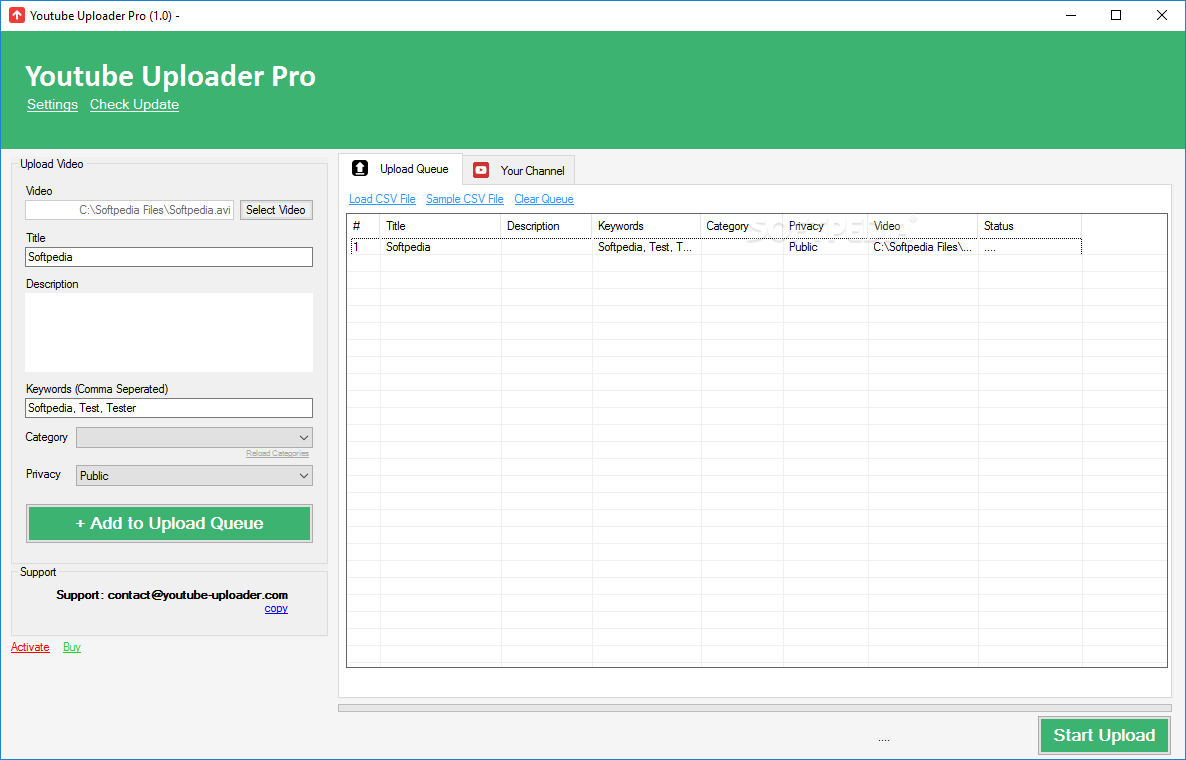Select queue row 1 titled Softpedia
This screenshot has width=1186, height=760.
point(716,247)
